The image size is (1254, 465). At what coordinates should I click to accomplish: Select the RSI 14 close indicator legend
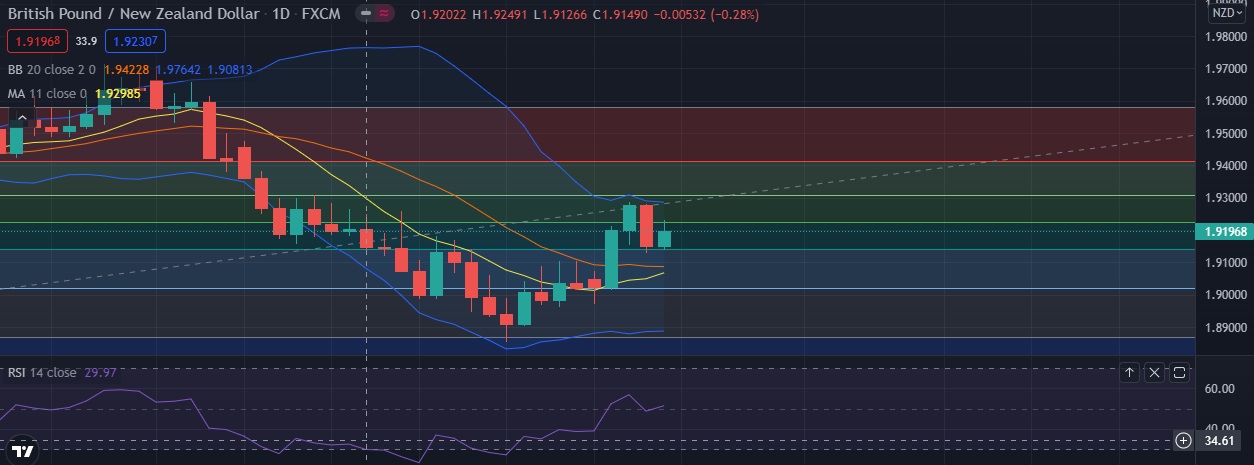(x=42, y=372)
